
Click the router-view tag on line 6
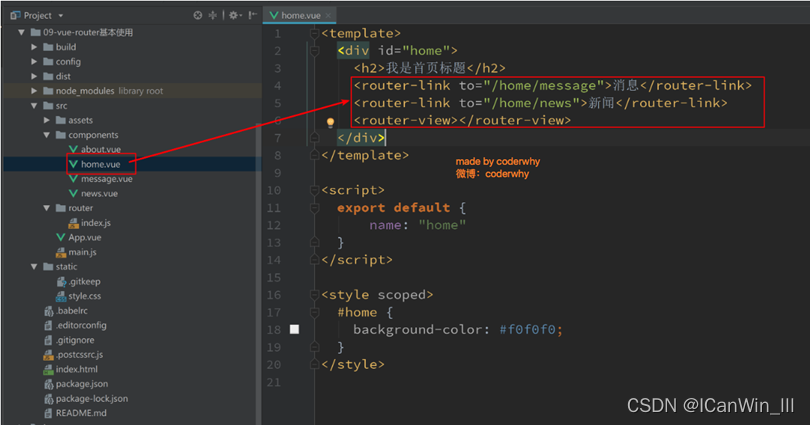click(x=462, y=120)
